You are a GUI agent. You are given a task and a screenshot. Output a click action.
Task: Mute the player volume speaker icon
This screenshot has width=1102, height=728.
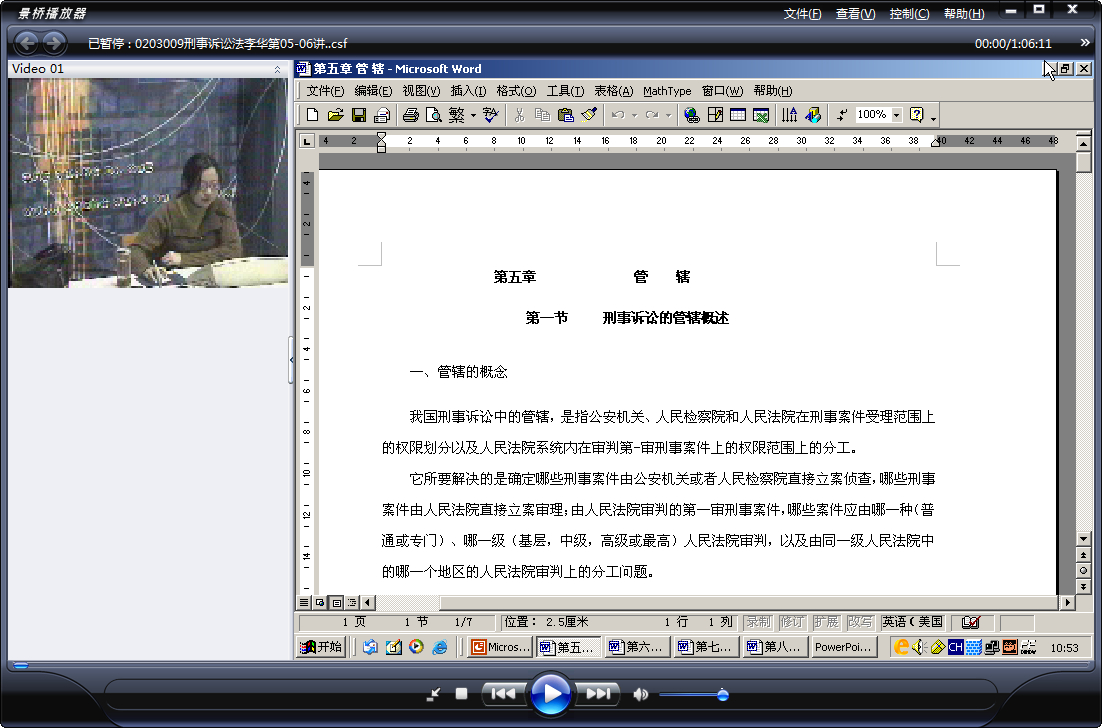[640, 694]
